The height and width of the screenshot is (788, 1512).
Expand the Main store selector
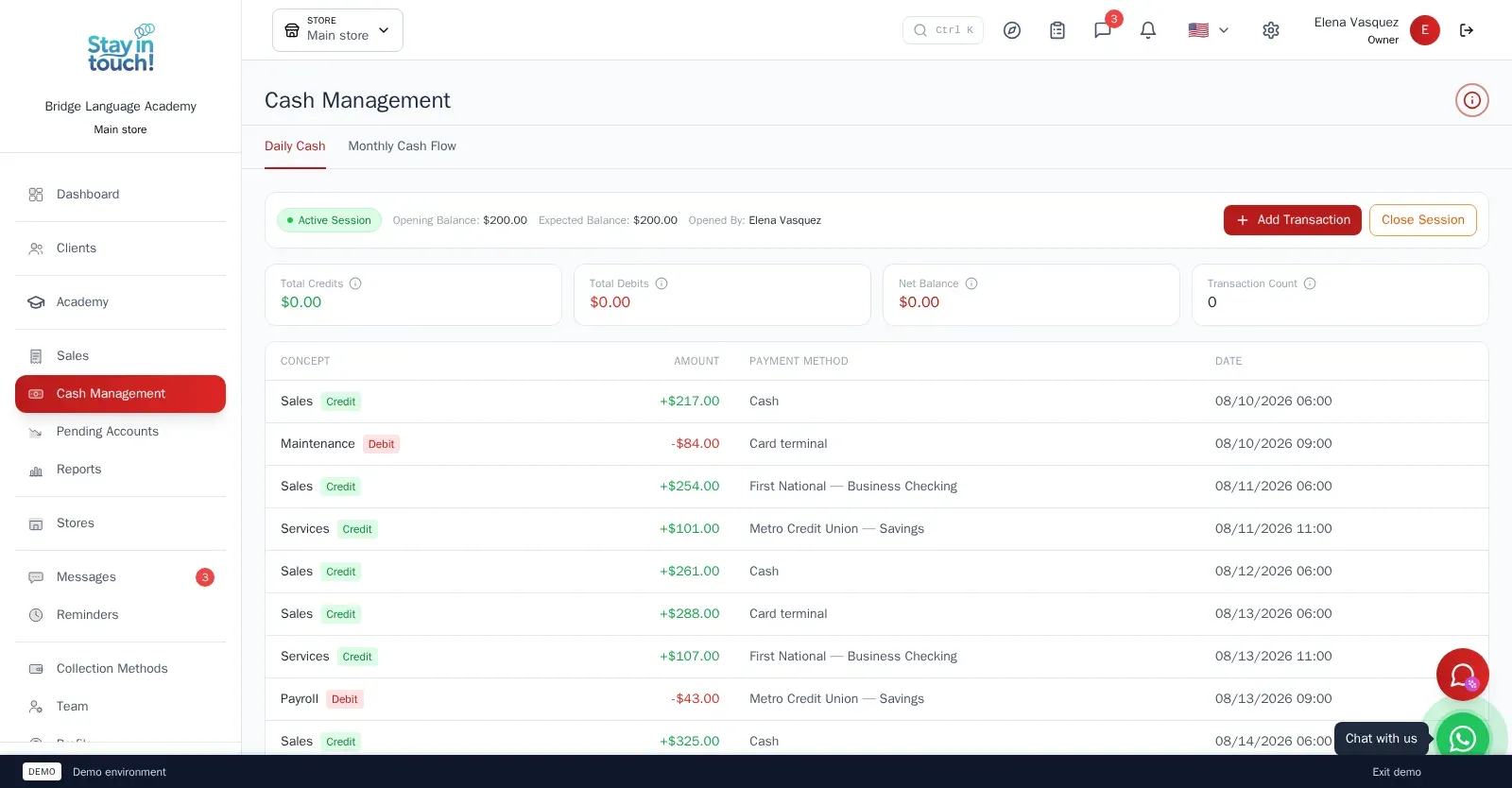[337, 30]
